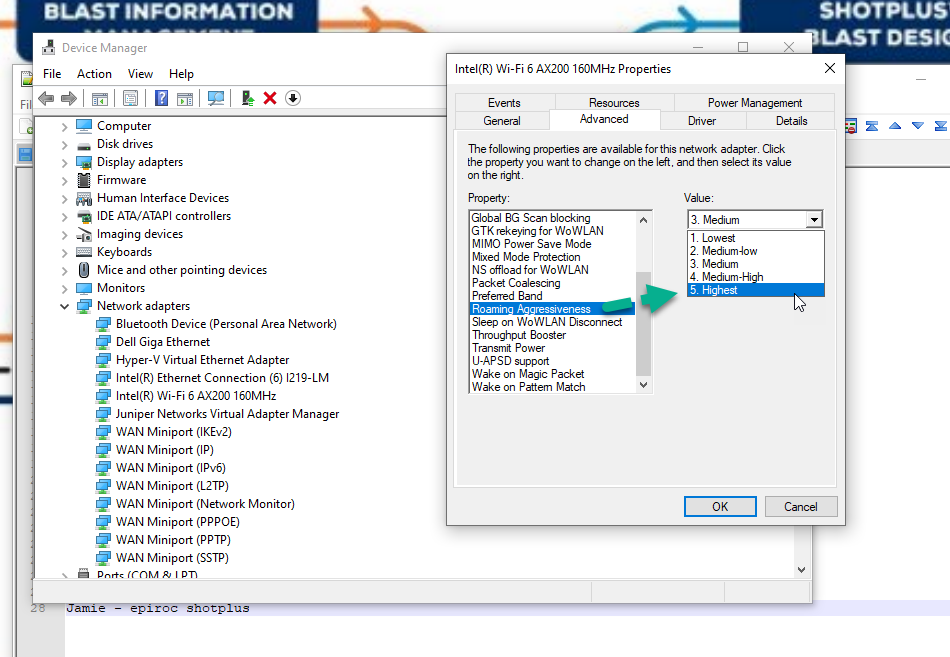Select Scan for hardware changes icon
The width and height of the screenshot is (950, 657).
[216, 97]
